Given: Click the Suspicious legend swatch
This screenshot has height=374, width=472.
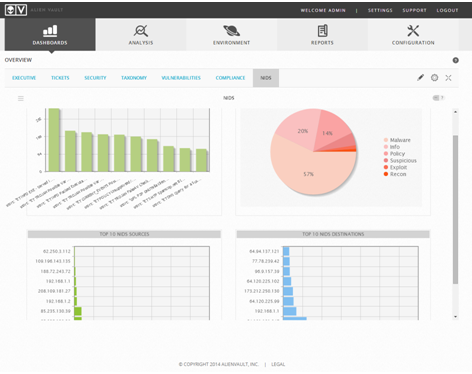Looking at the screenshot, I should tap(386, 160).
